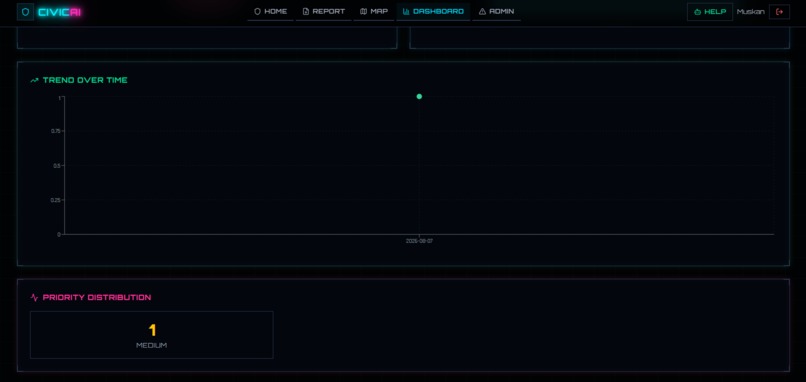806x382 pixels.
Task: Click the Priority Distribution heading
Action: (97, 297)
